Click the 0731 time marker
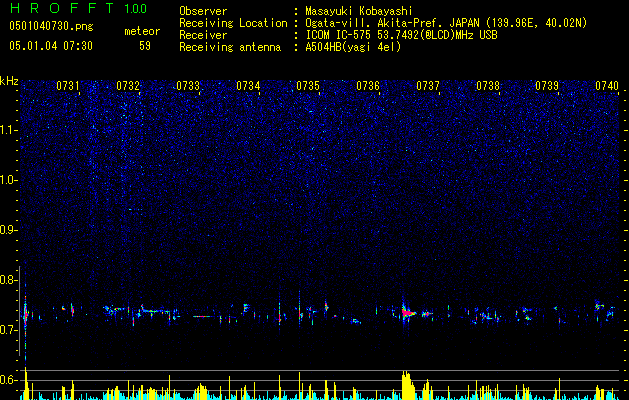This screenshot has width=629, height=400. click(x=67, y=85)
